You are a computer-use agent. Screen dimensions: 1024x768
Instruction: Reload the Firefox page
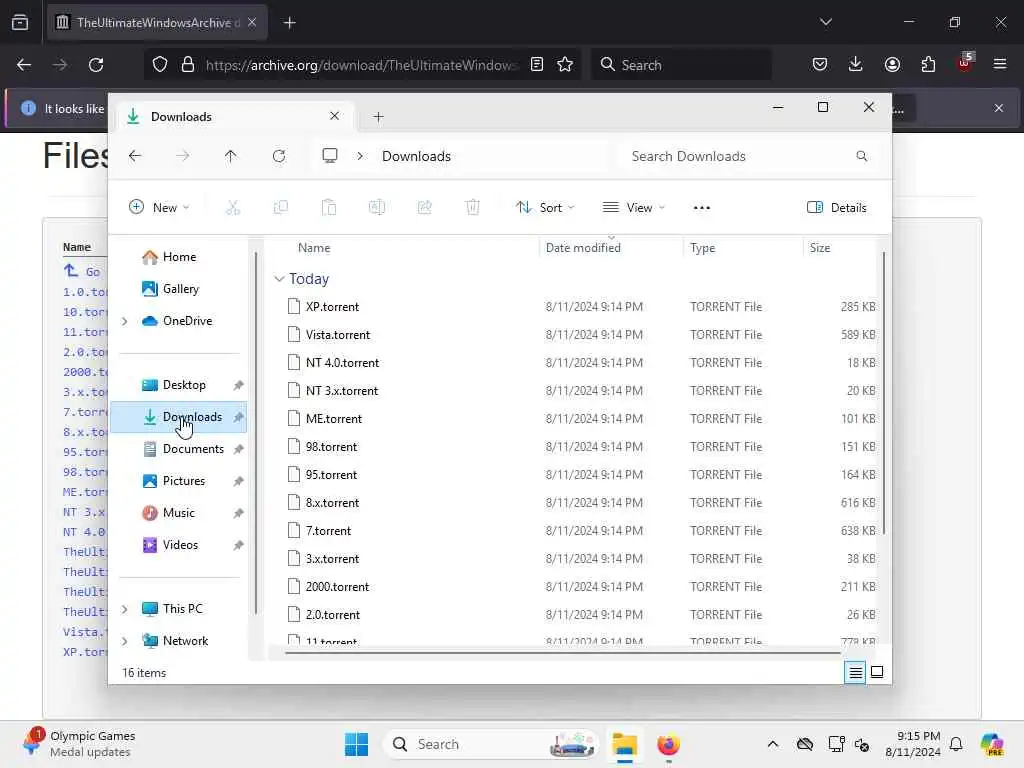(96, 65)
